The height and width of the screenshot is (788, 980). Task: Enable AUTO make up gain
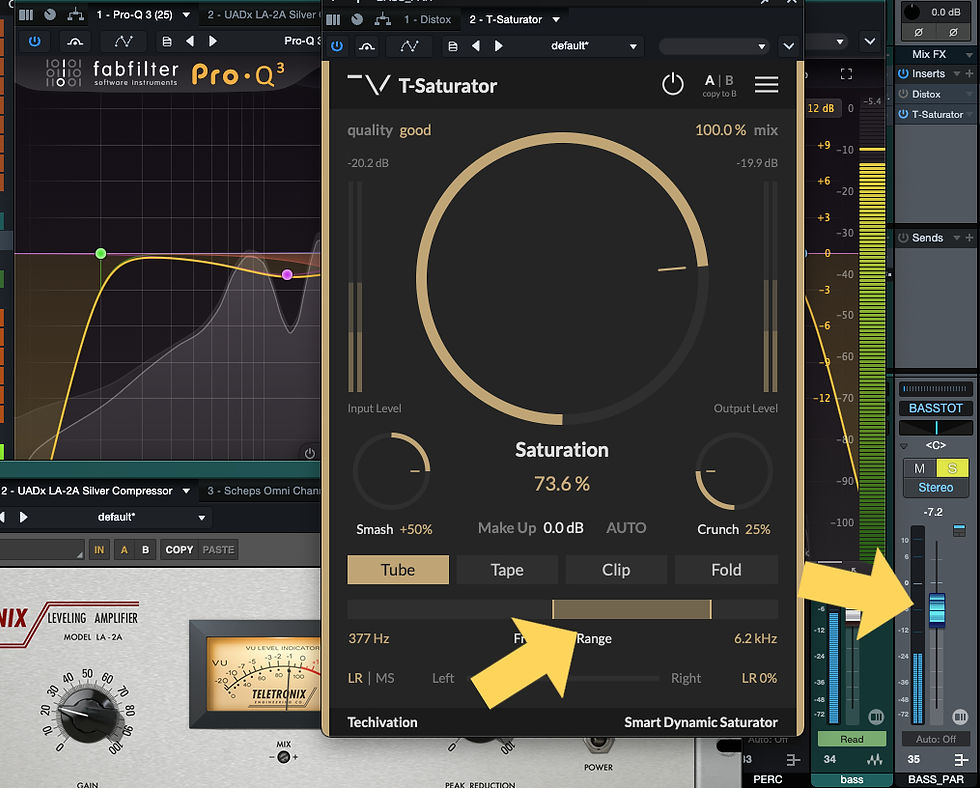(x=626, y=528)
